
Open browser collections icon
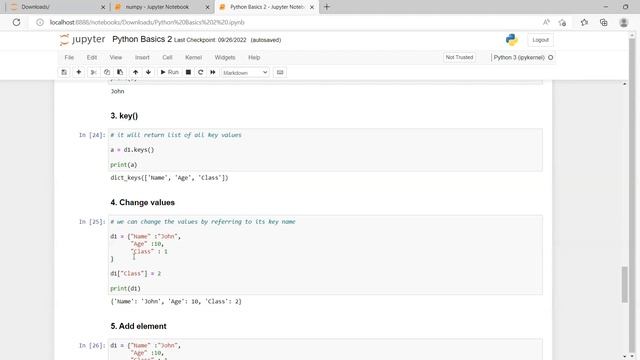[603, 22]
